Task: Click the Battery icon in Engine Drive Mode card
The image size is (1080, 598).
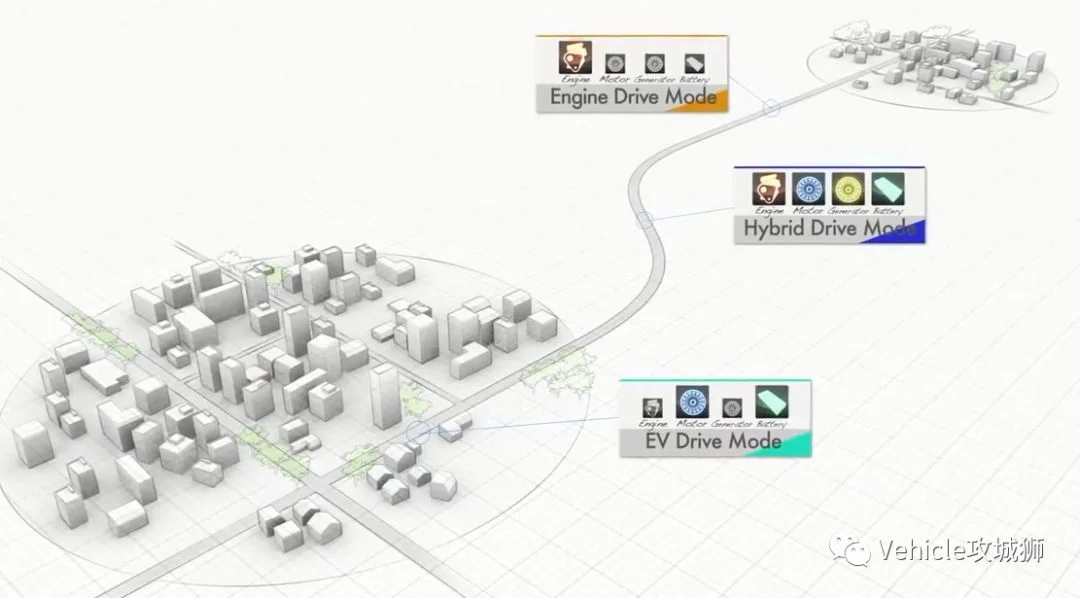Action: pos(694,64)
